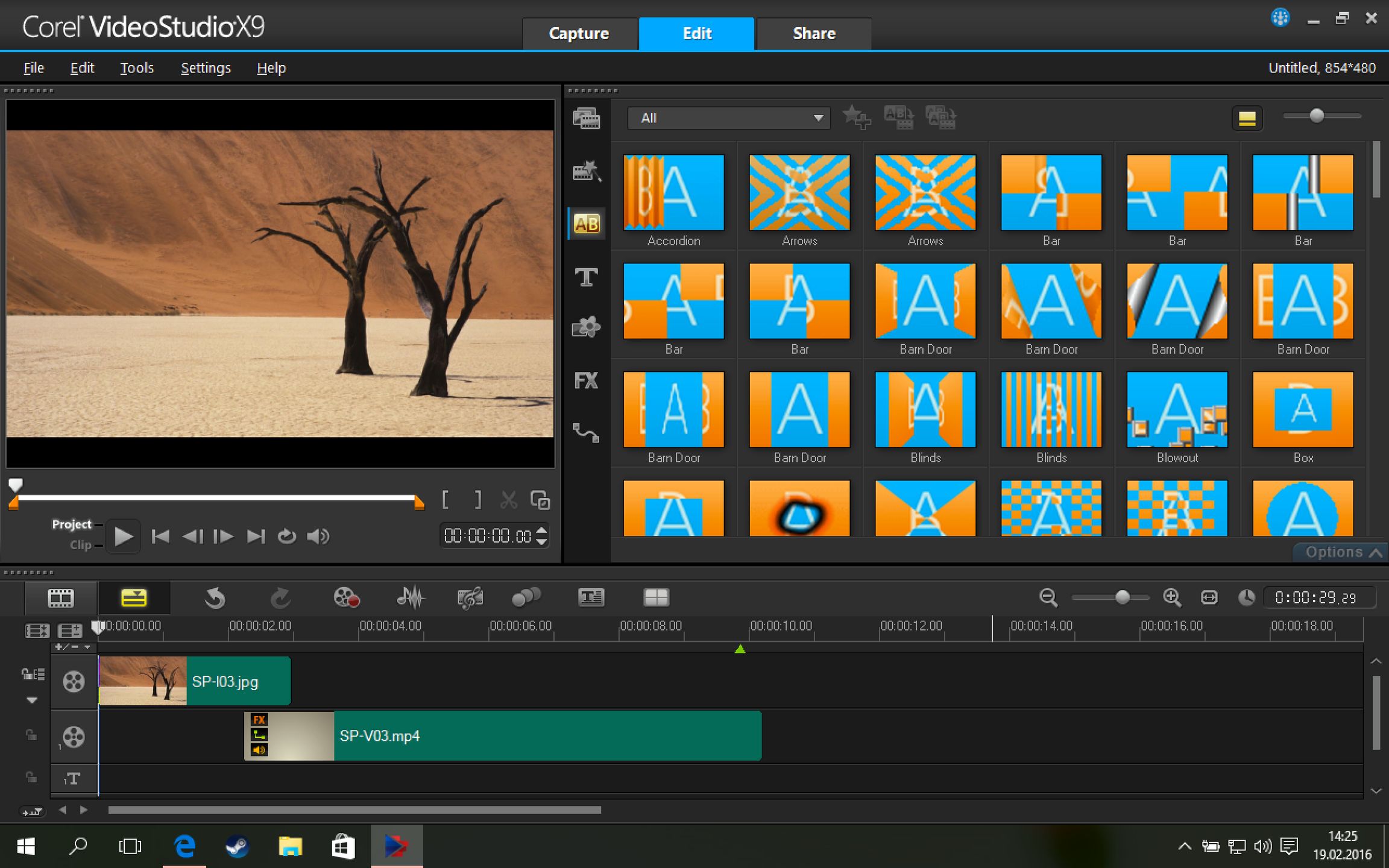Select the FX filter library icon
Screen dimensions: 1389x868
pos(586,380)
